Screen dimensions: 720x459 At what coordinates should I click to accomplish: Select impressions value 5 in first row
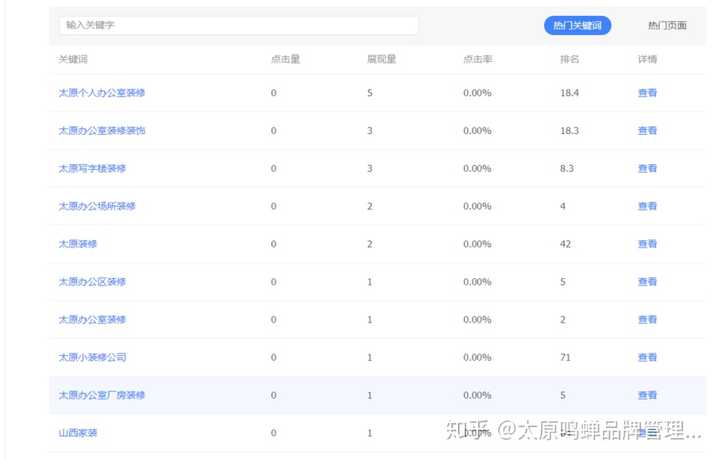click(370, 93)
